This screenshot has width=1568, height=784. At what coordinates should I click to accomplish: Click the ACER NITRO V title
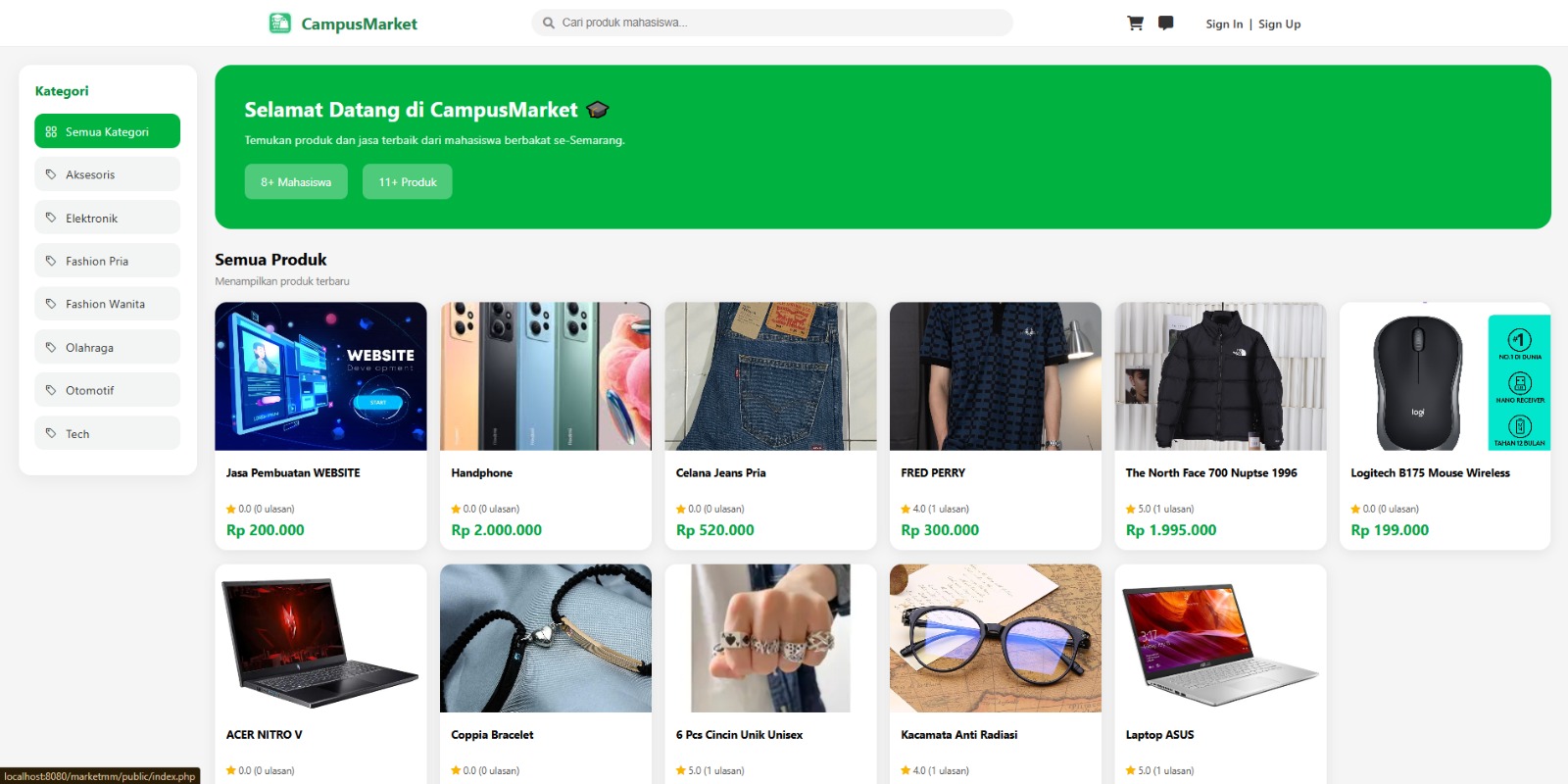tap(264, 734)
